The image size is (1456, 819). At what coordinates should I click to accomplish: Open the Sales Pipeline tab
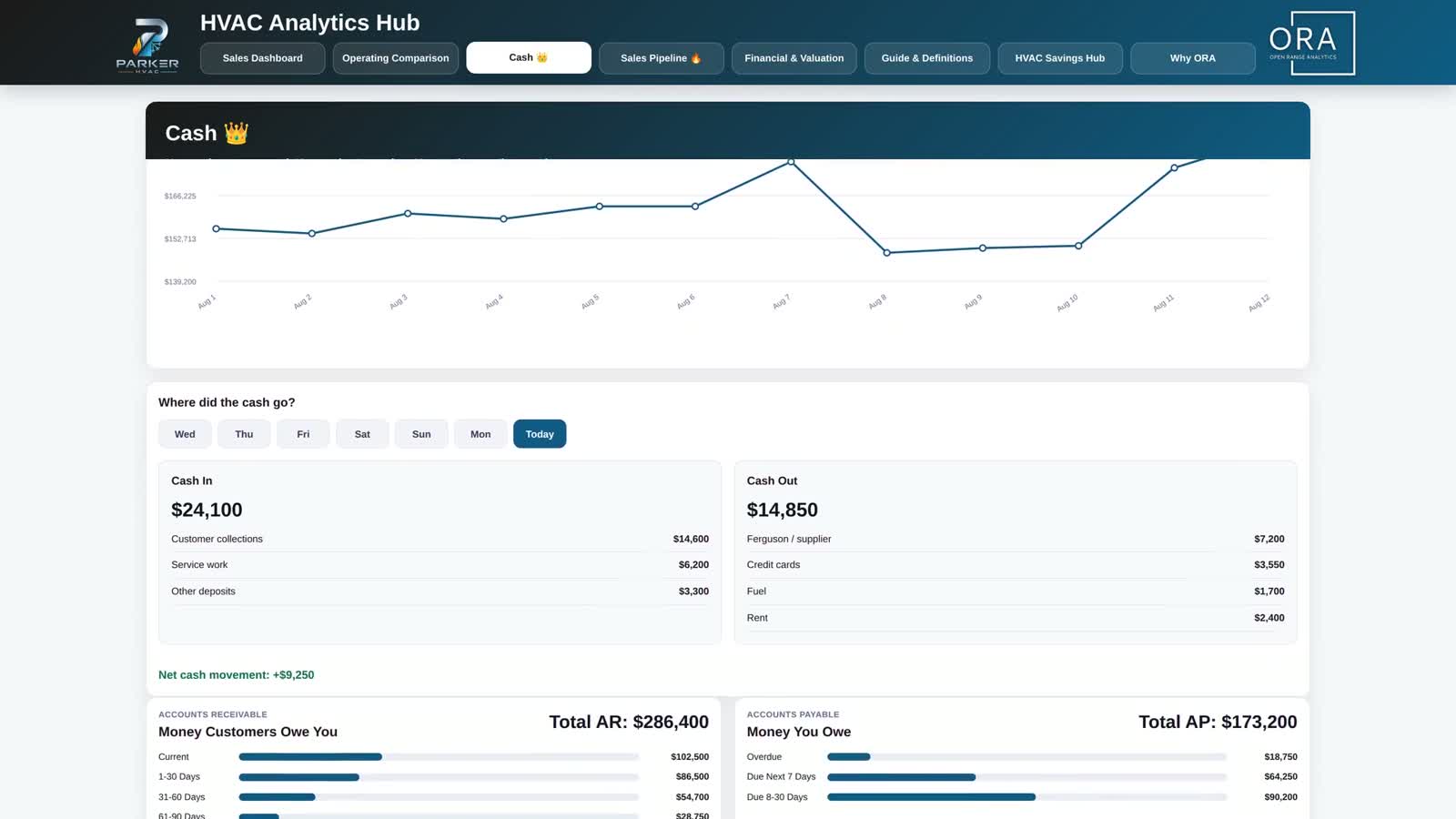(662, 58)
